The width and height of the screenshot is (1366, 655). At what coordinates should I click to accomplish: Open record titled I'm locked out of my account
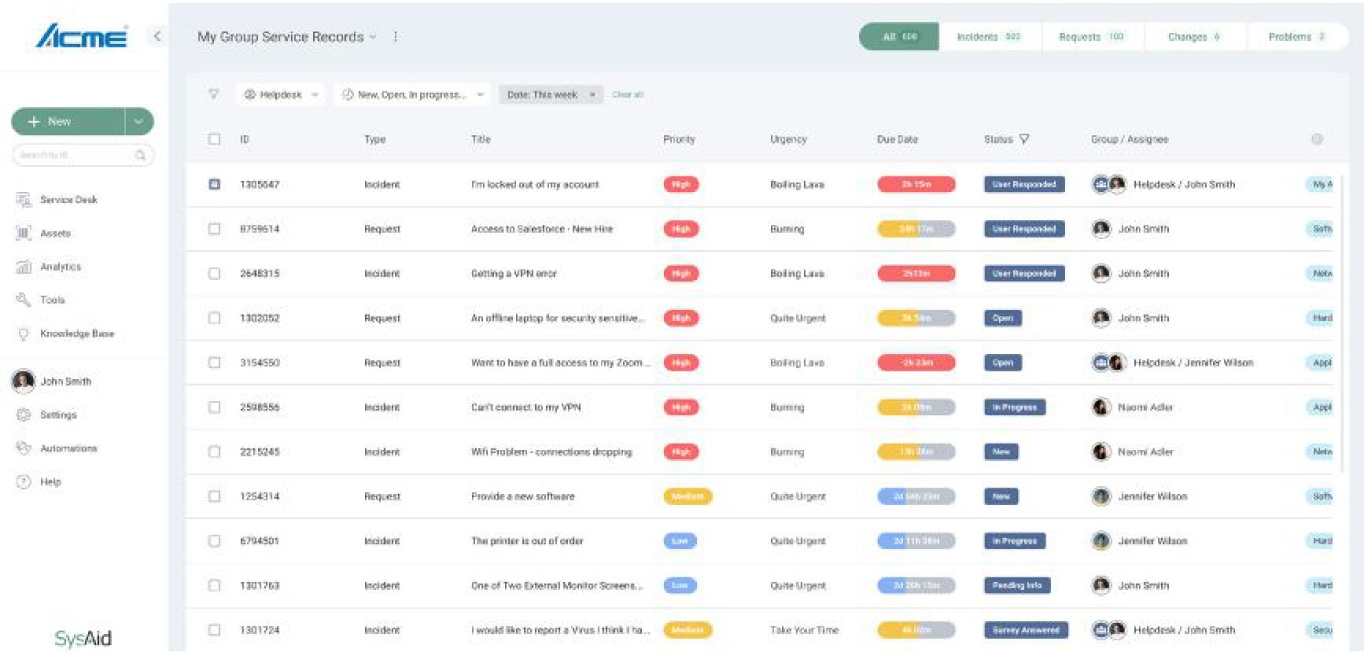coord(535,185)
